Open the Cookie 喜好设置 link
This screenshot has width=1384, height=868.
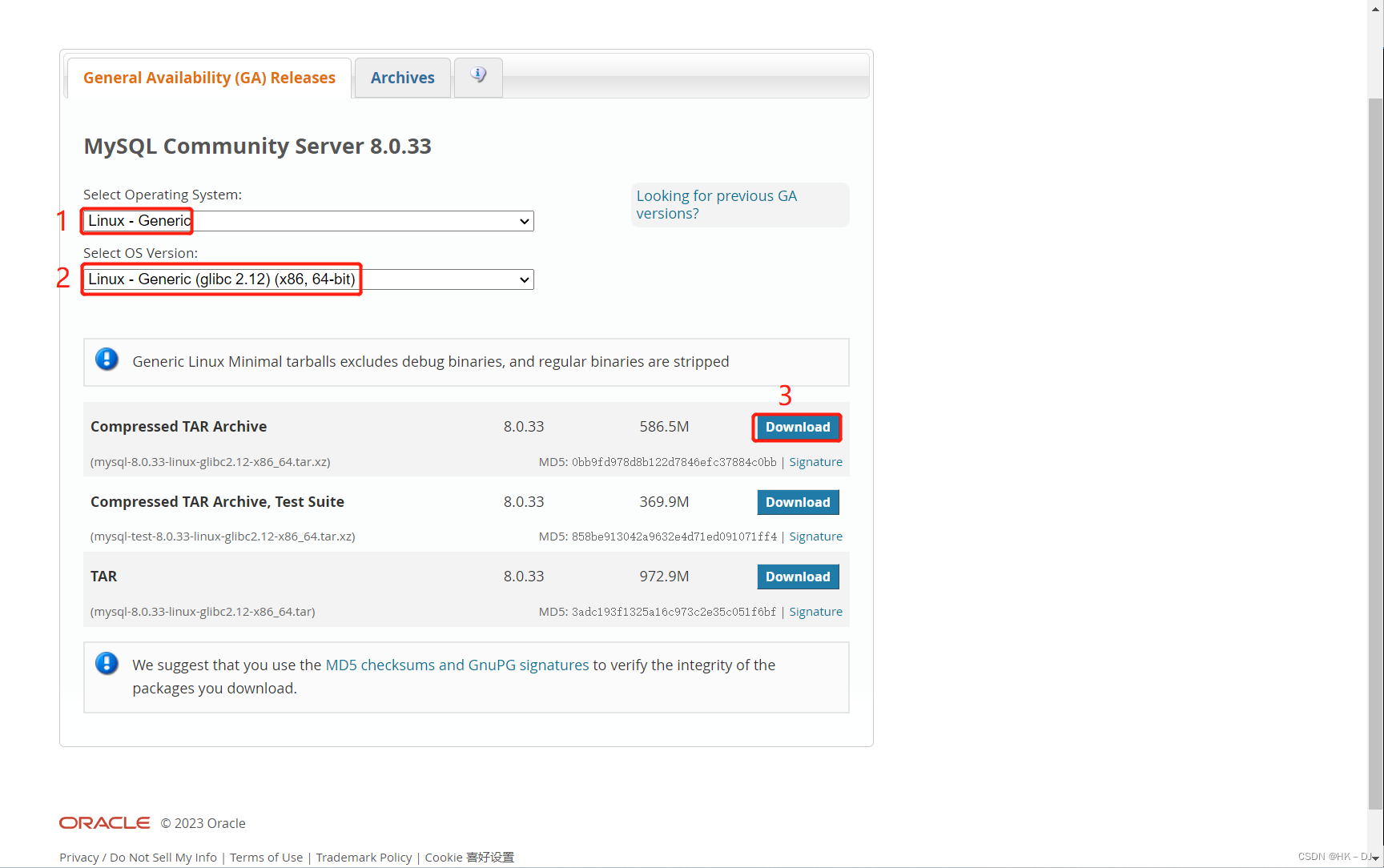click(467, 857)
